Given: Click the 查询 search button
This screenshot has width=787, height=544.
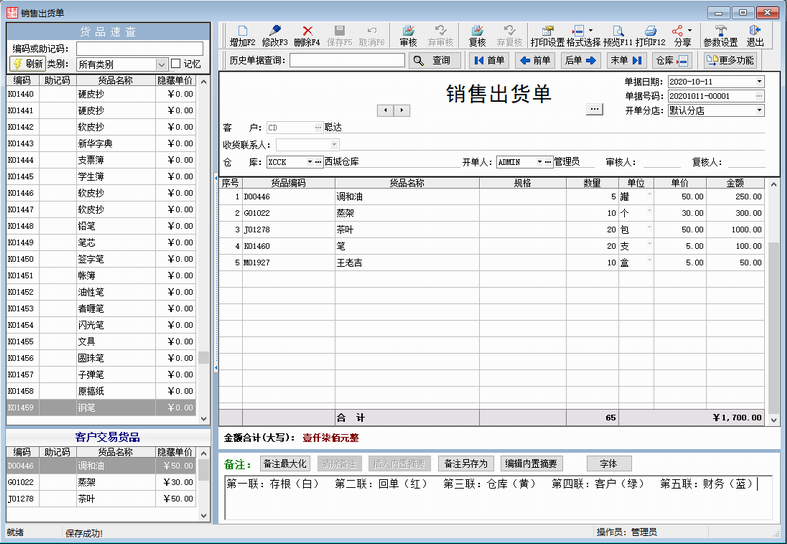Looking at the screenshot, I should (432, 61).
